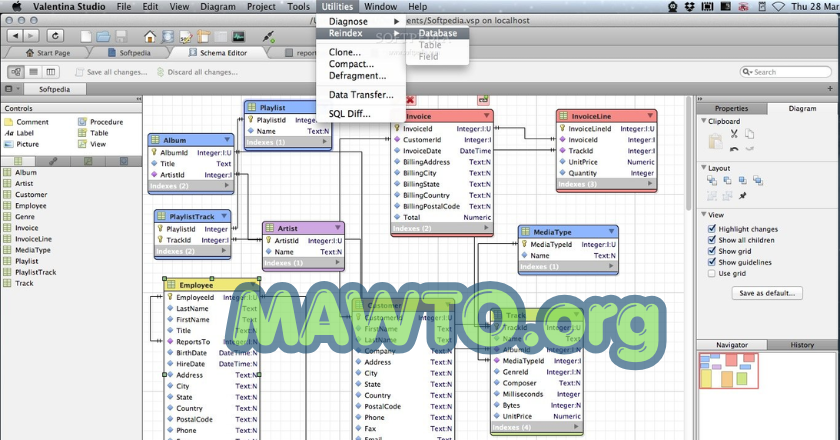Image resolution: width=840 pixels, height=440 pixels.
Task: Open the Album table dropdown arrow
Action: 227,140
